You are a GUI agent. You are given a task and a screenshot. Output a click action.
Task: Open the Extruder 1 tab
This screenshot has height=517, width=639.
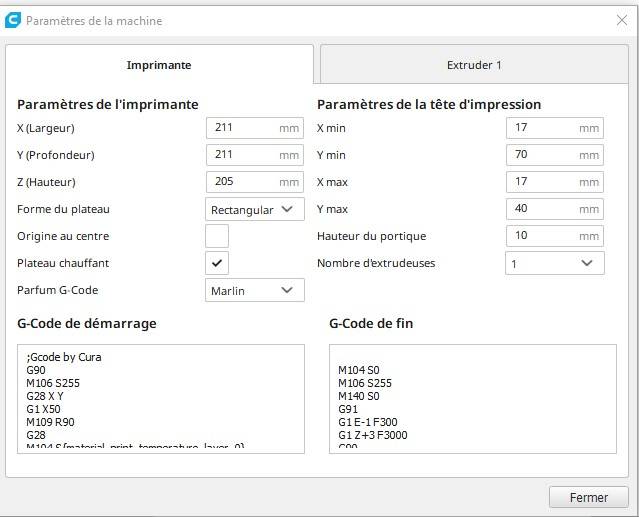474,65
